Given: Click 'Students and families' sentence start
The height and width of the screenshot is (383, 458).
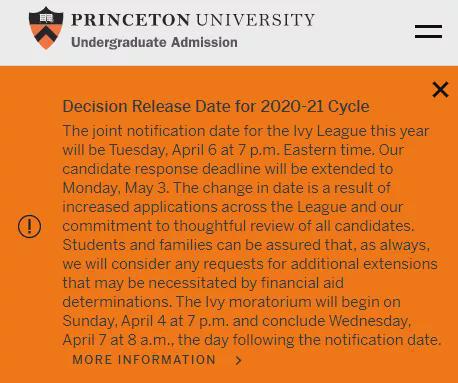Looking at the screenshot, I should (x=138, y=245).
